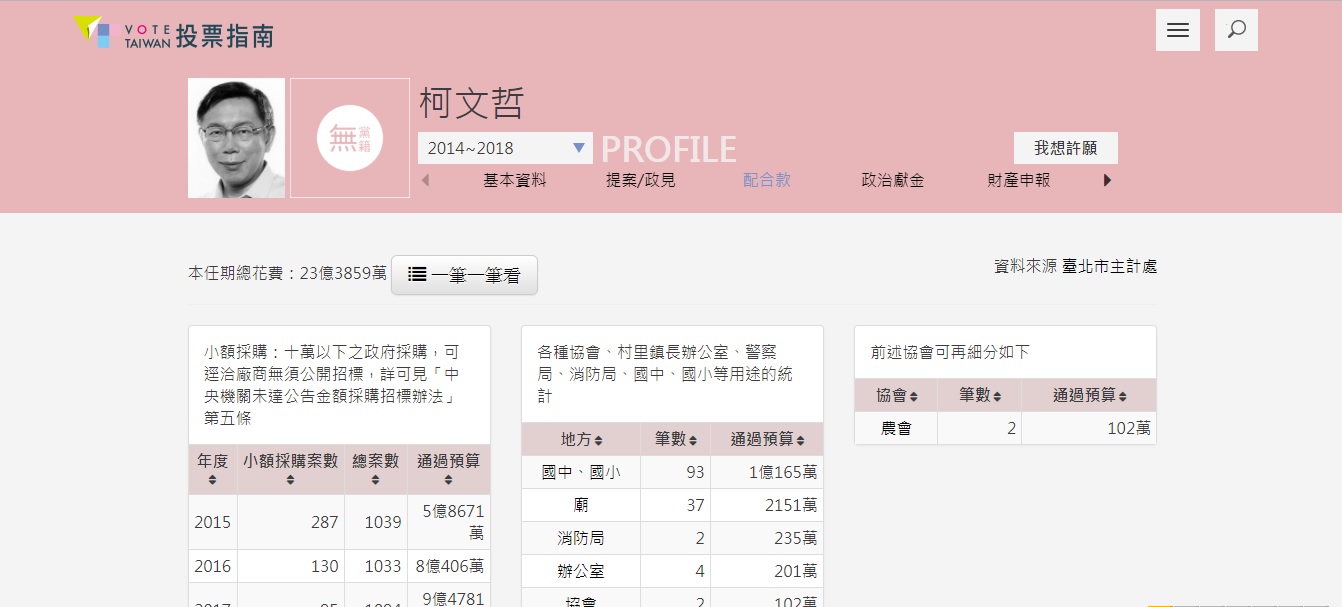Click the left arrow of profile tabs
The width and height of the screenshot is (1342, 607).
(425, 181)
